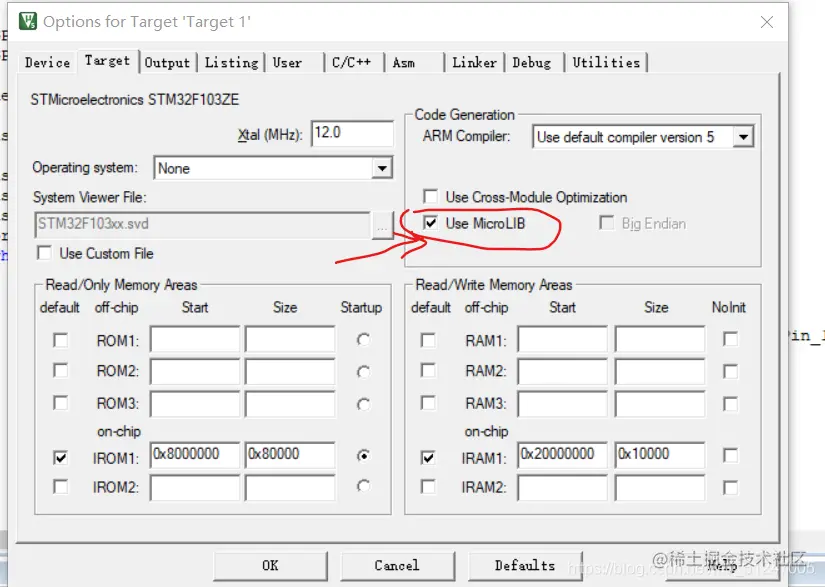825x587 pixels.
Task: Toggle IRAM2 NoInit checkbox
Action: pyautogui.click(x=730, y=488)
